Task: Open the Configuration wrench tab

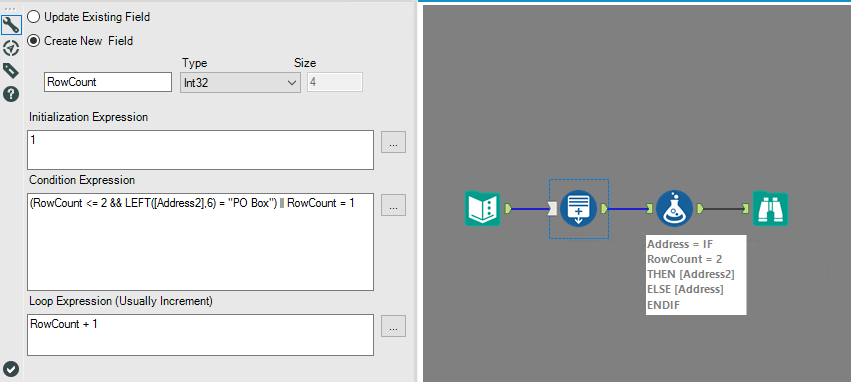Action: [x=11, y=24]
